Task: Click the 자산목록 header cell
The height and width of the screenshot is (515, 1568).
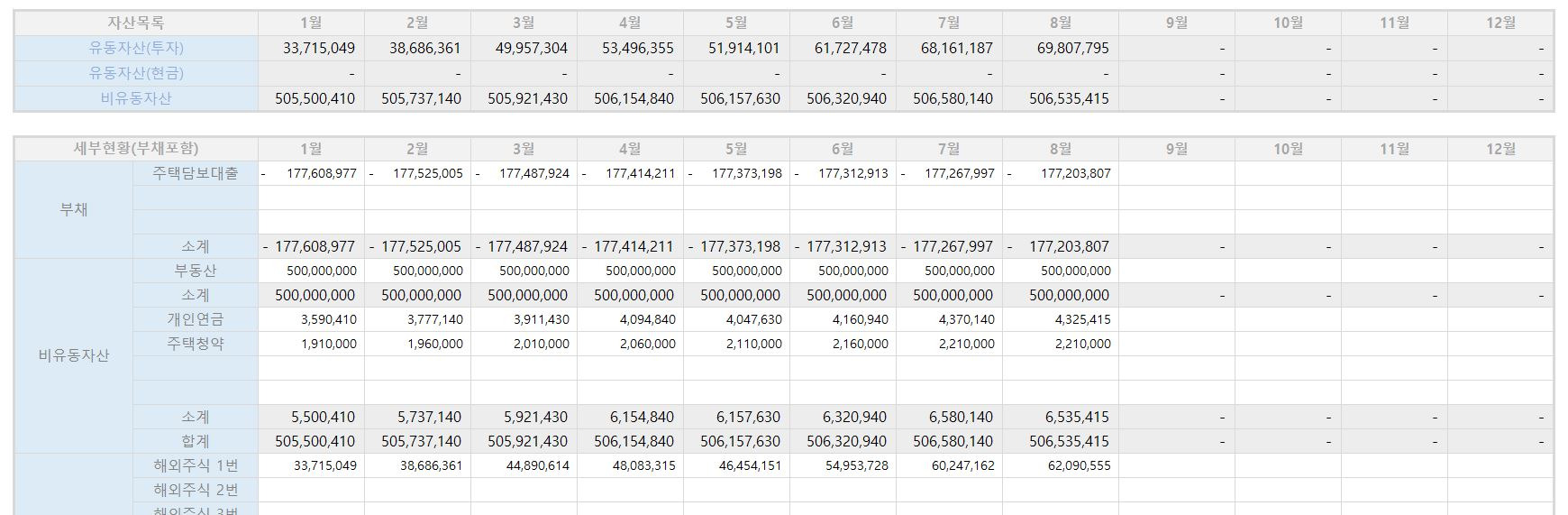Action: pos(136,23)
